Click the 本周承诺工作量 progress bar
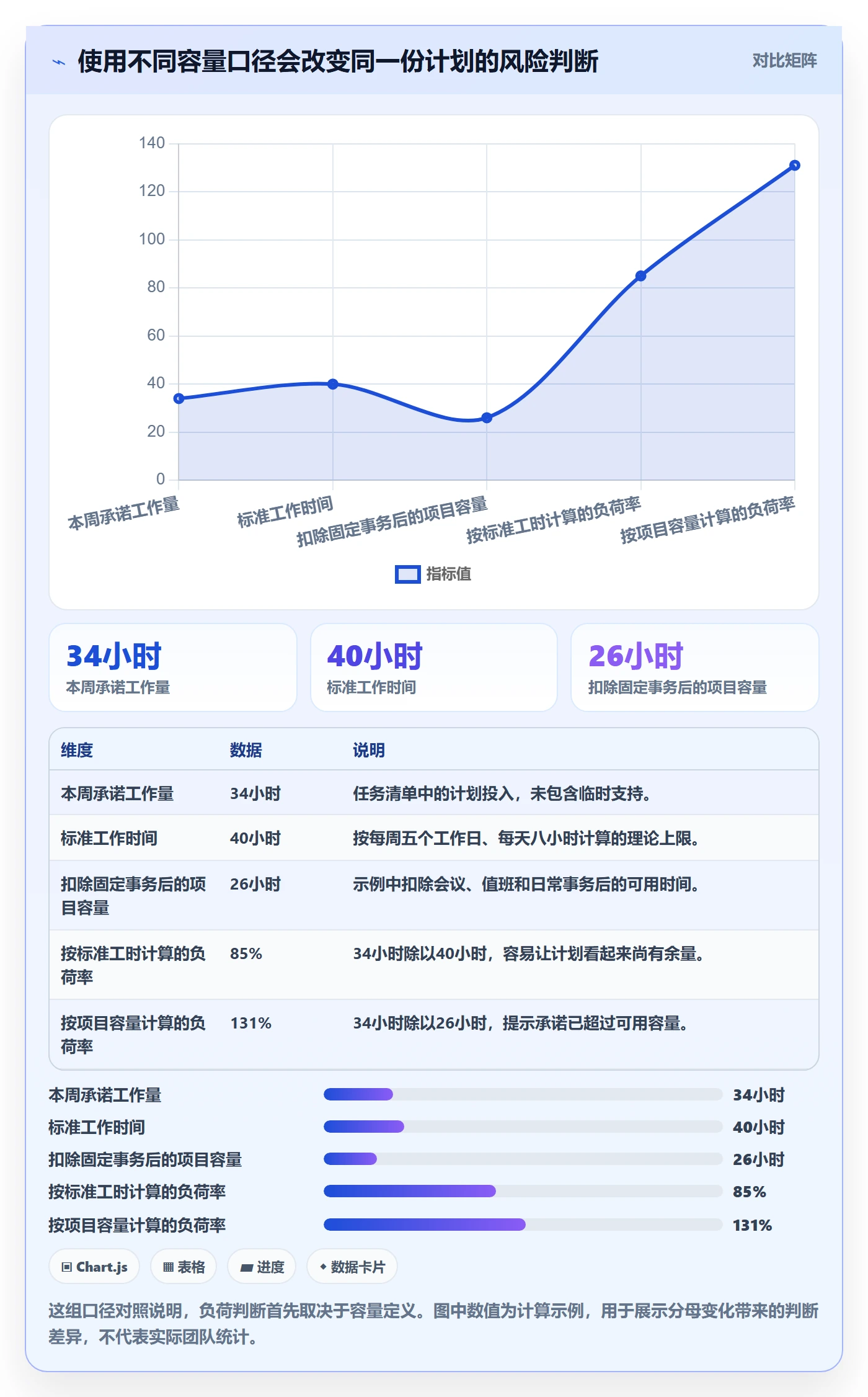The image size is (868, 1397). (x=523, y=1094)
